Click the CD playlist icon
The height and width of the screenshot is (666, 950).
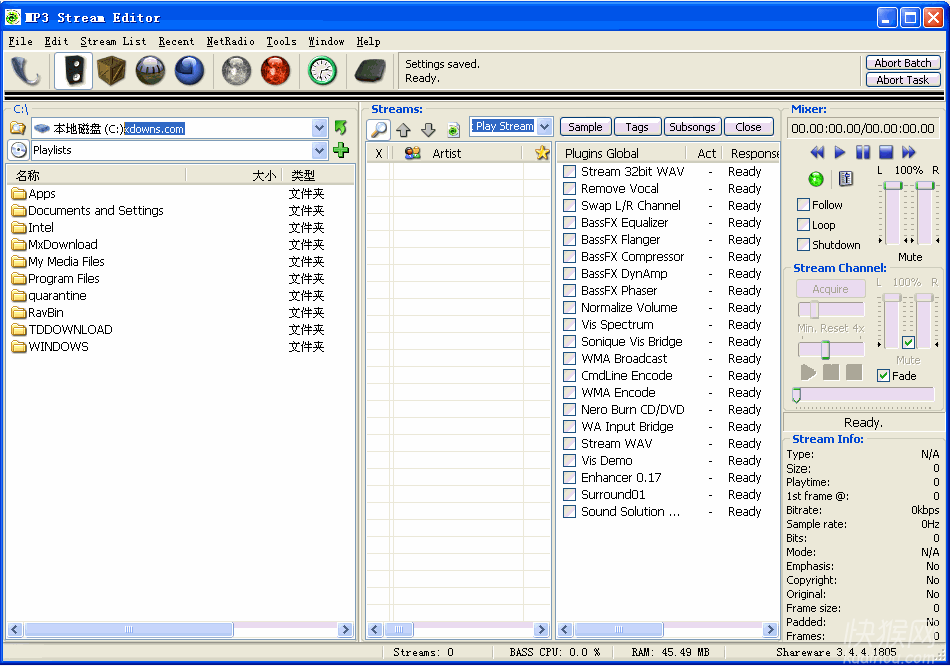(19, 150)
